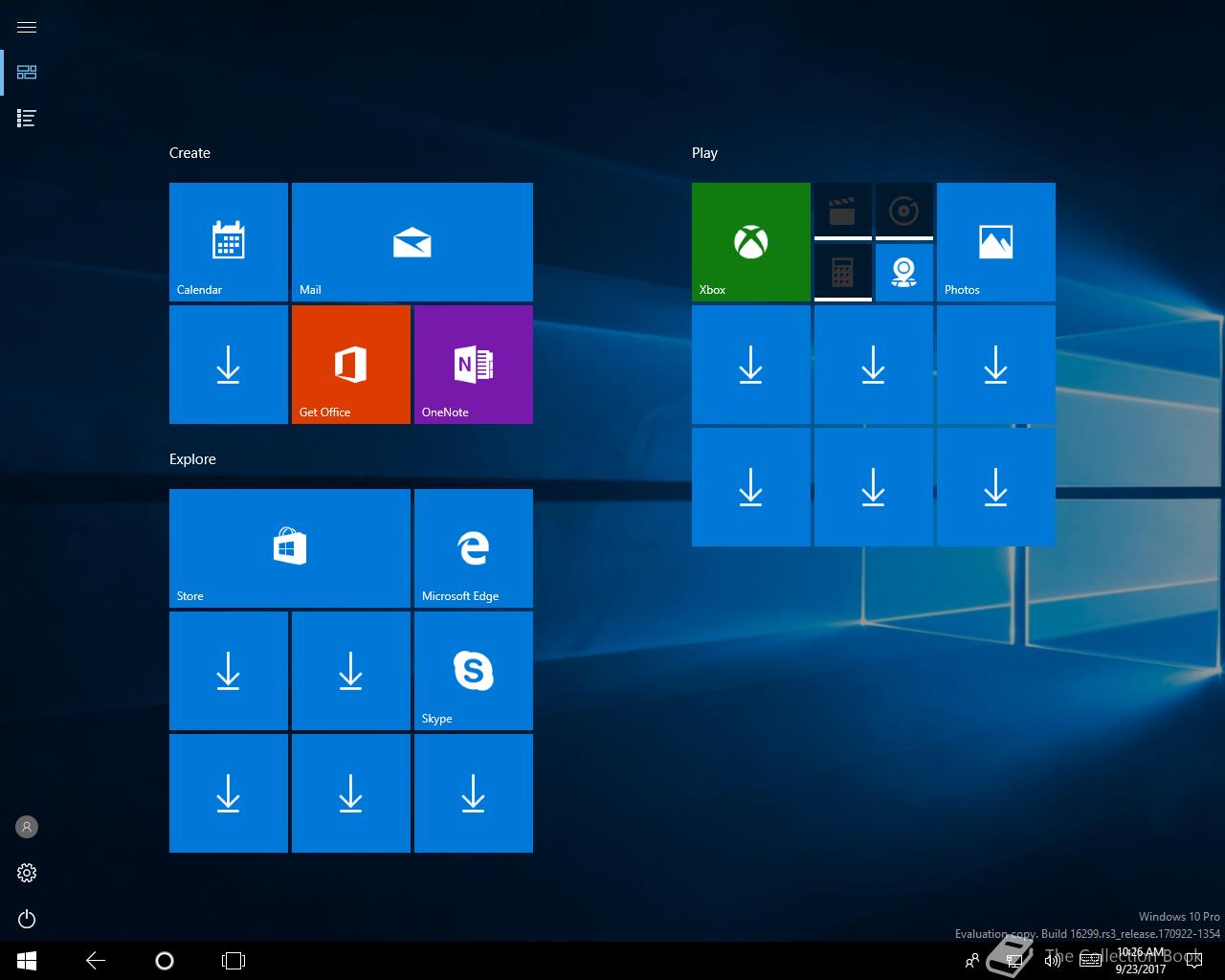This screenshot has width=1225, height=980.
Task: Open the Store tile
Action: 290,548
